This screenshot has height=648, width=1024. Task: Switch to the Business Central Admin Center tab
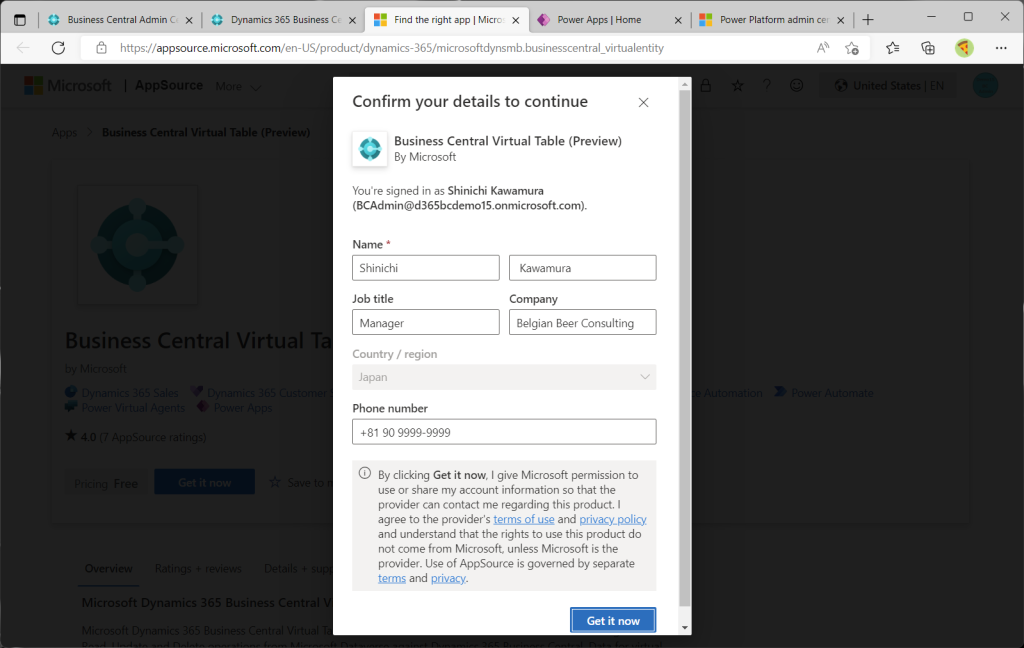[121, 20]
